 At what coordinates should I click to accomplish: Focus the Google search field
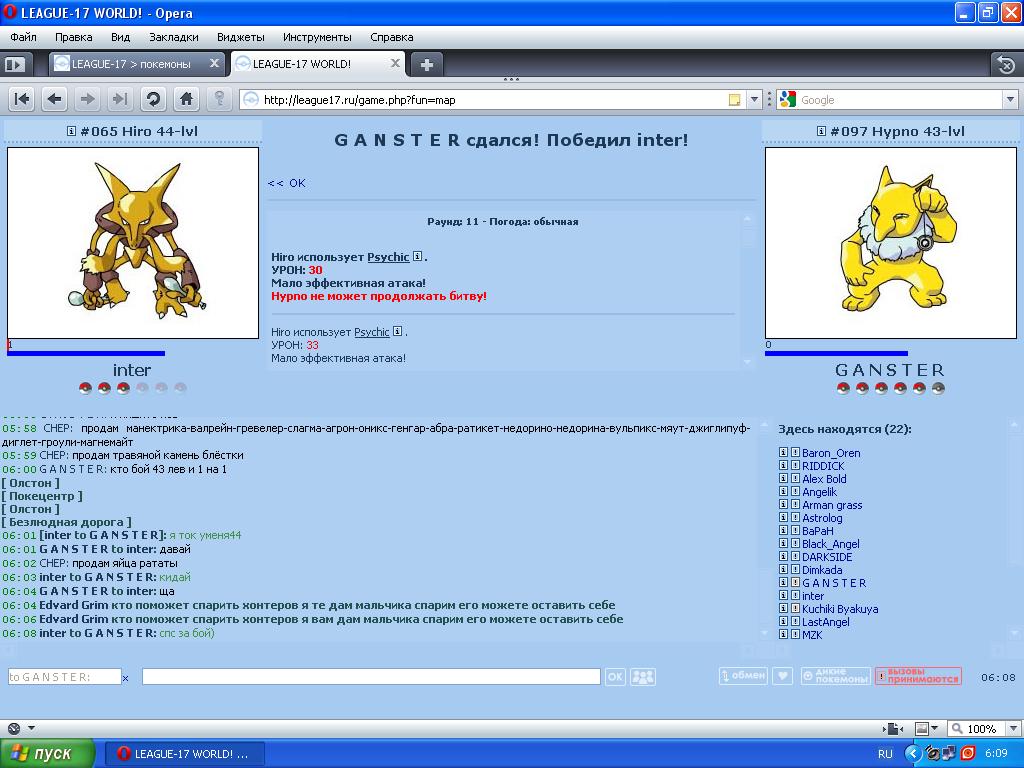pyautogui.click(x=901, y=100)
